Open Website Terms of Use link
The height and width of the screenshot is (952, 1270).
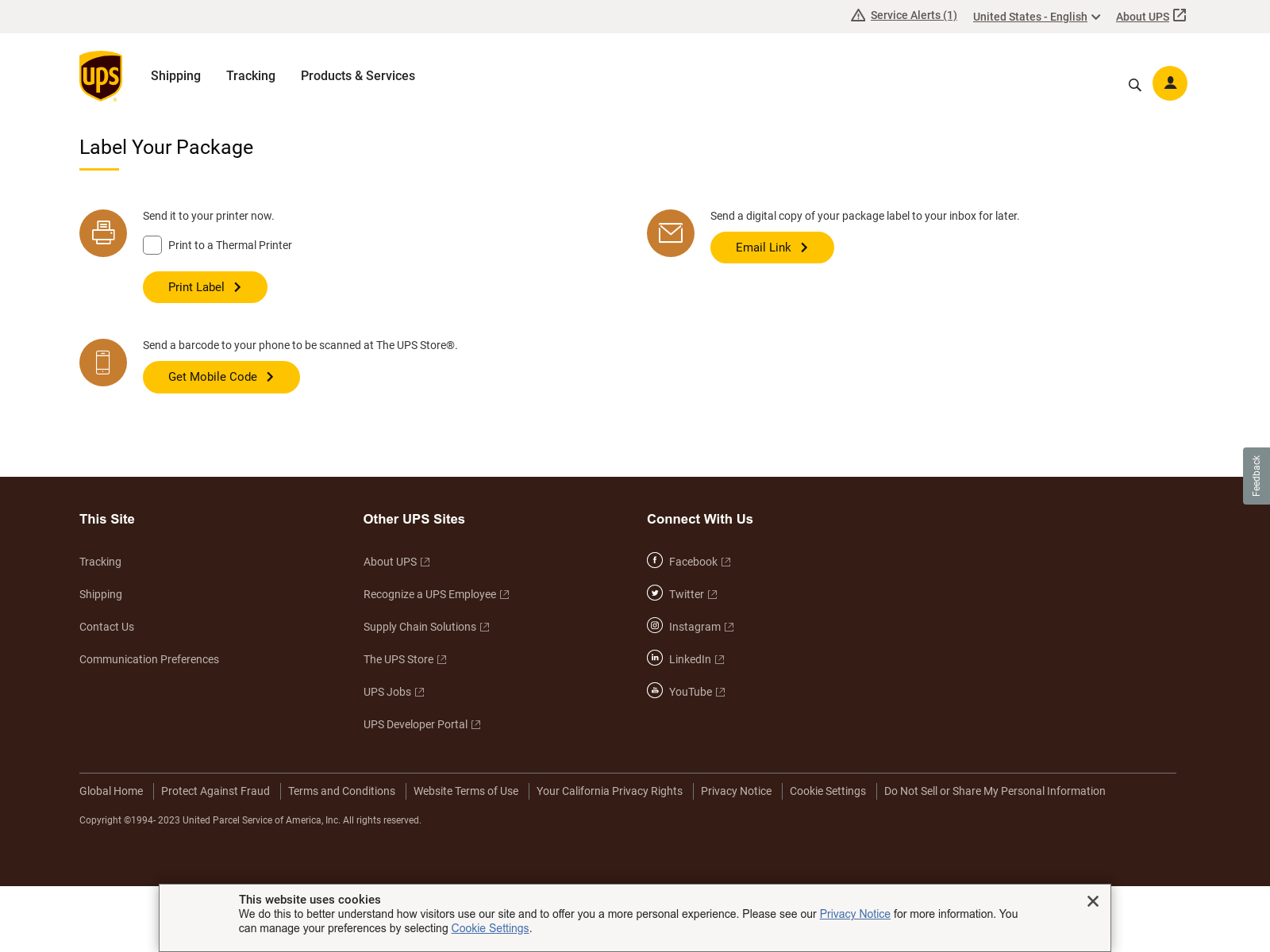coord(466,791)
